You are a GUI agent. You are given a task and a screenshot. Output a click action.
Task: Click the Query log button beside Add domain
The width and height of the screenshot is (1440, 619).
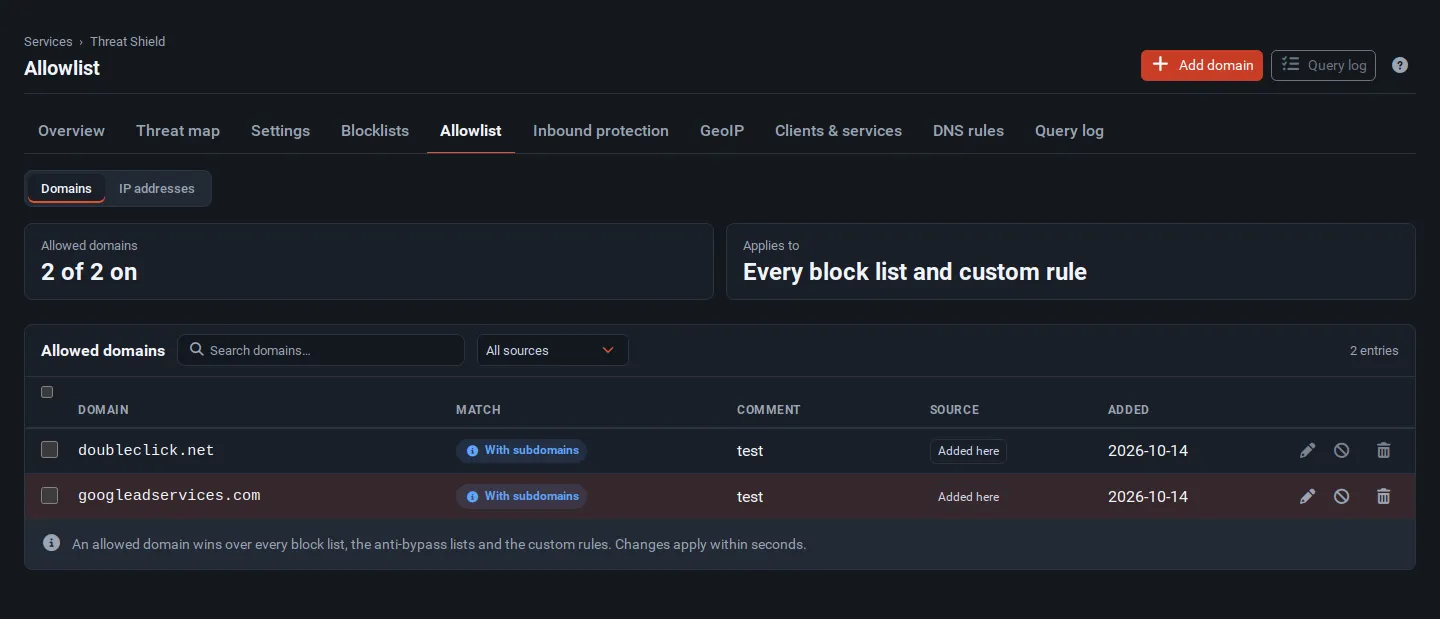tap(1323, 65)
